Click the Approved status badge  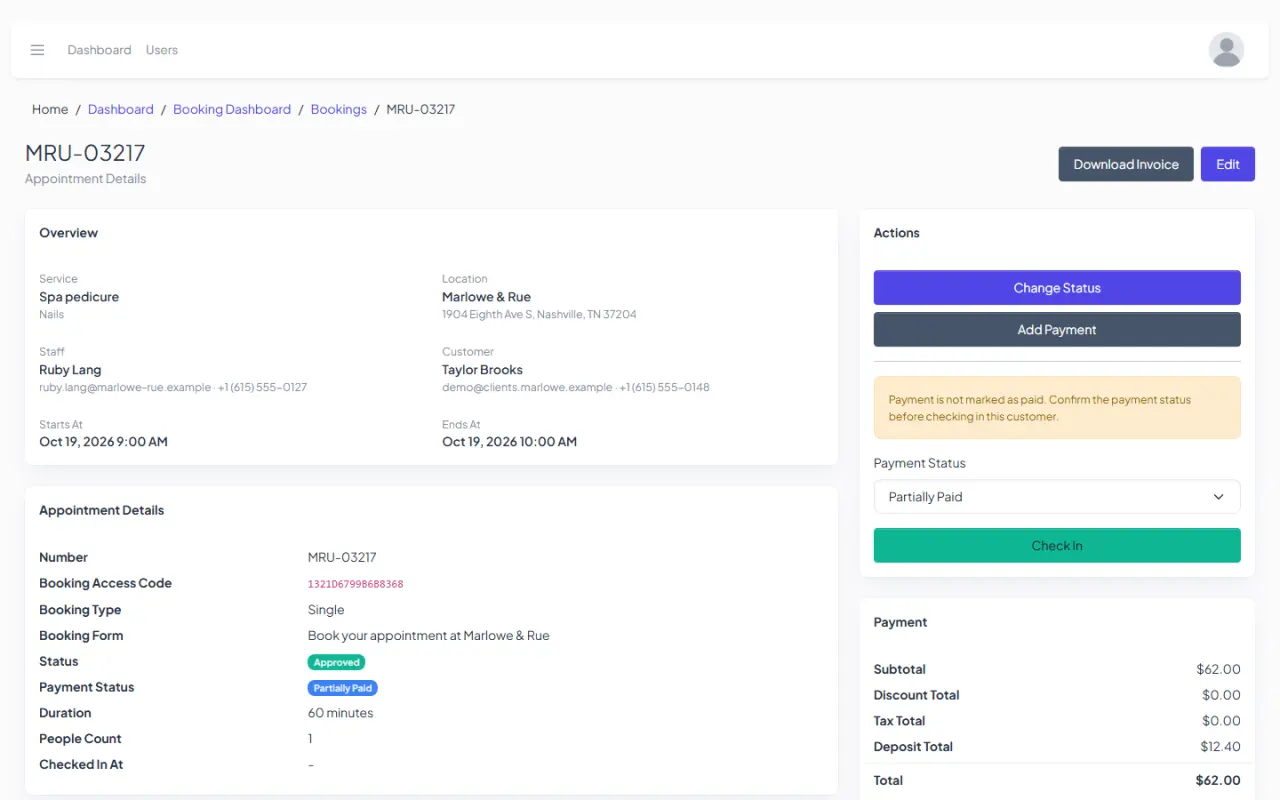pyautogui.click(x=336, y=662)
